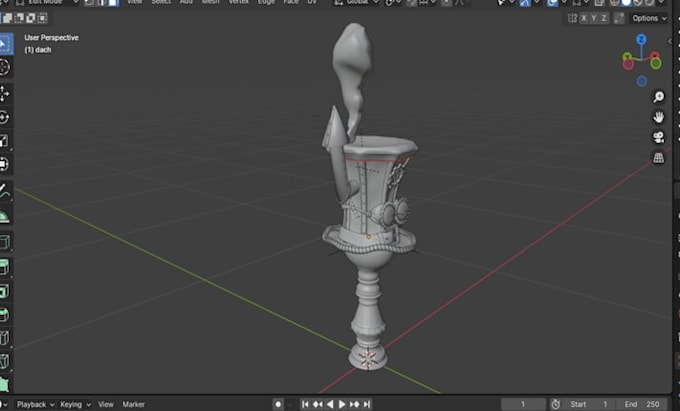The height and width of the screenshot is (411, 680).
Task: Select the Bevel tool
Action: (5, 314)
